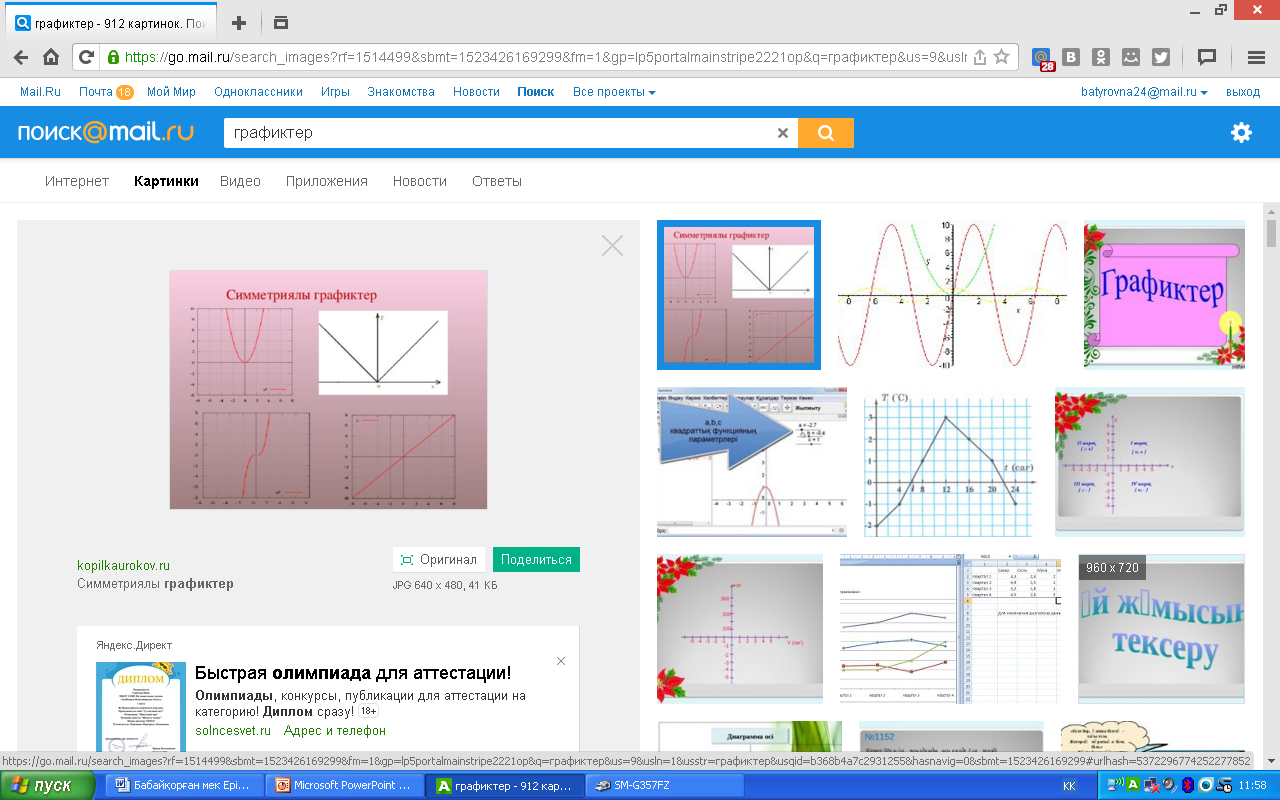This screenshot has height=800, width=1280.
Task: Open the 960 x 720 тексеру thumbnail
Action: tap(1161, 629)
